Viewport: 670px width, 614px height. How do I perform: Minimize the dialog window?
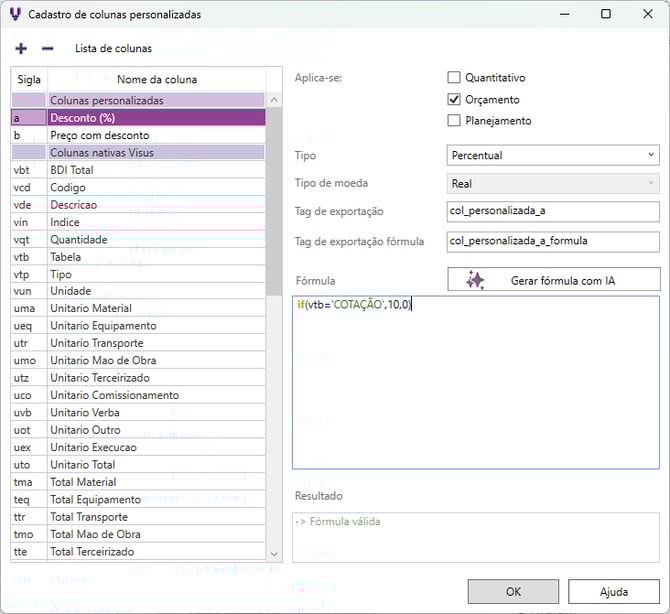pos(564,14)
